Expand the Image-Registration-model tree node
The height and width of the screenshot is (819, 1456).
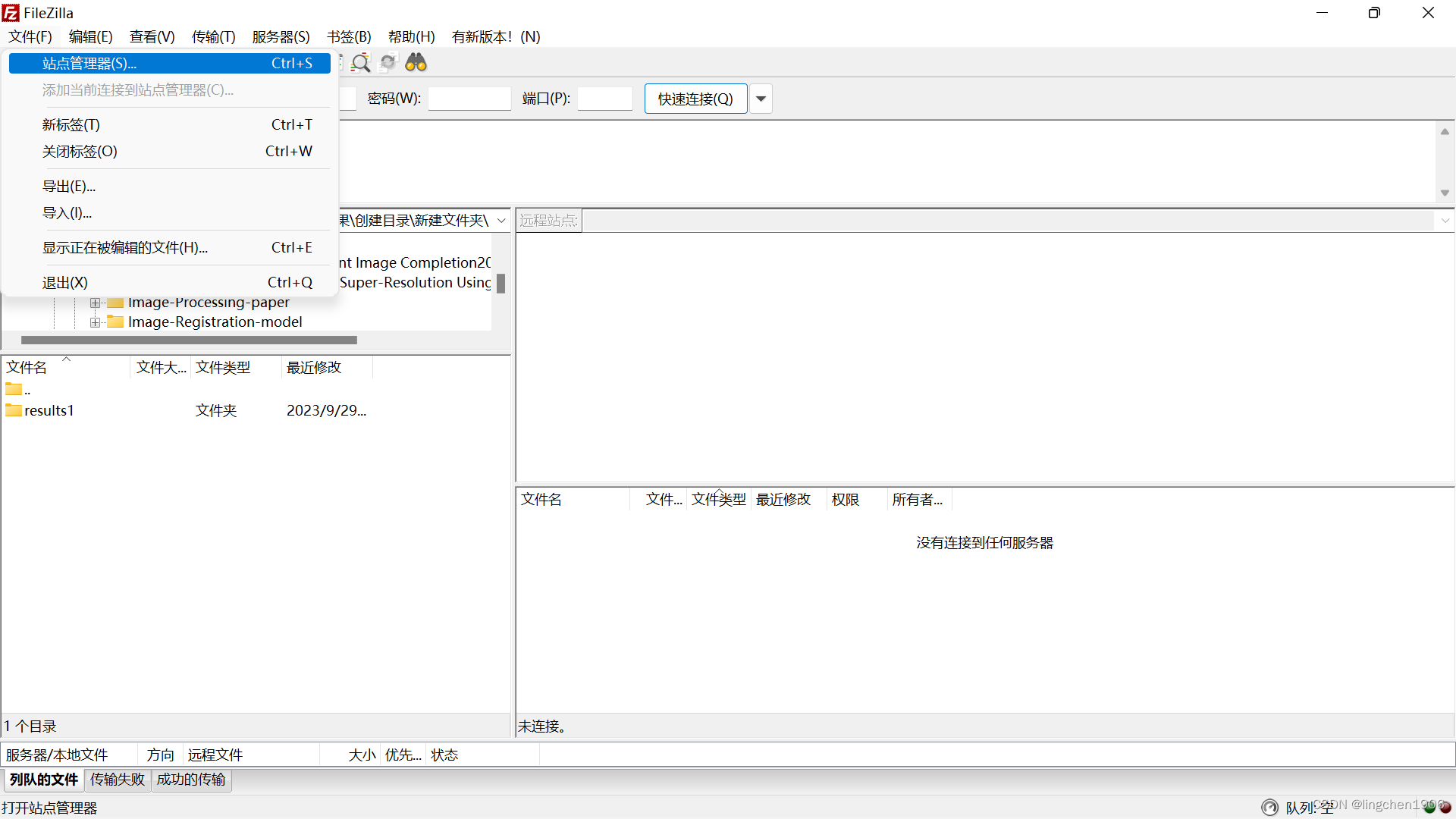(95, 322)
